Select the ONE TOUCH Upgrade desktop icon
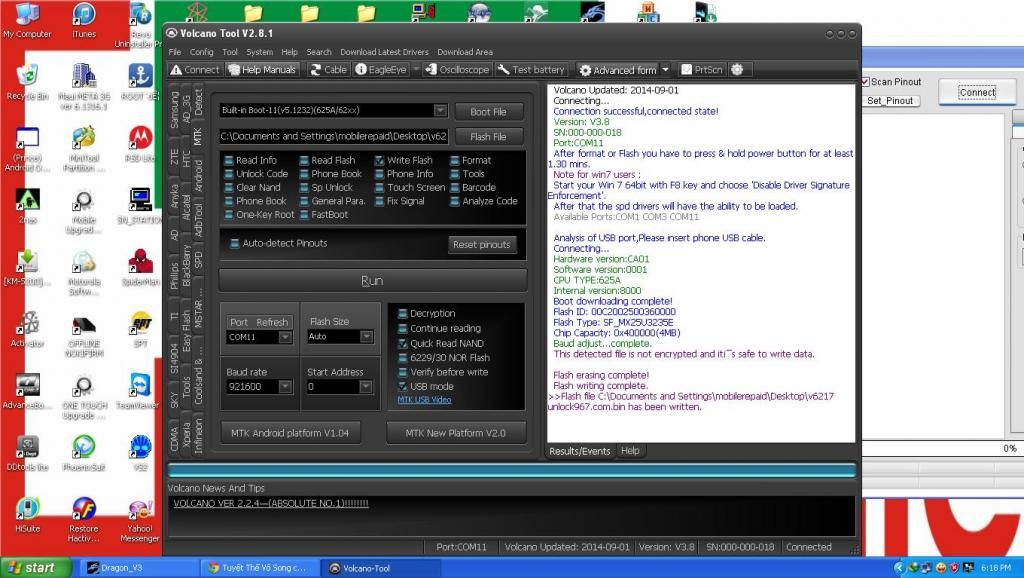Image resolution: width=1024 pixels, height=578 pixels. click(x=84, y=396)
